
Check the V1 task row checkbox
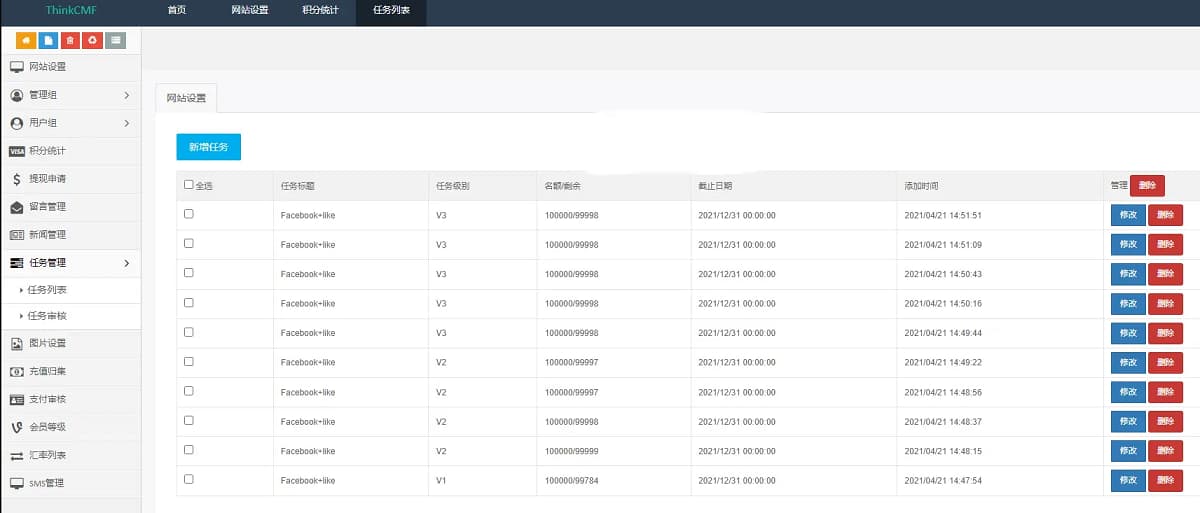189,480
